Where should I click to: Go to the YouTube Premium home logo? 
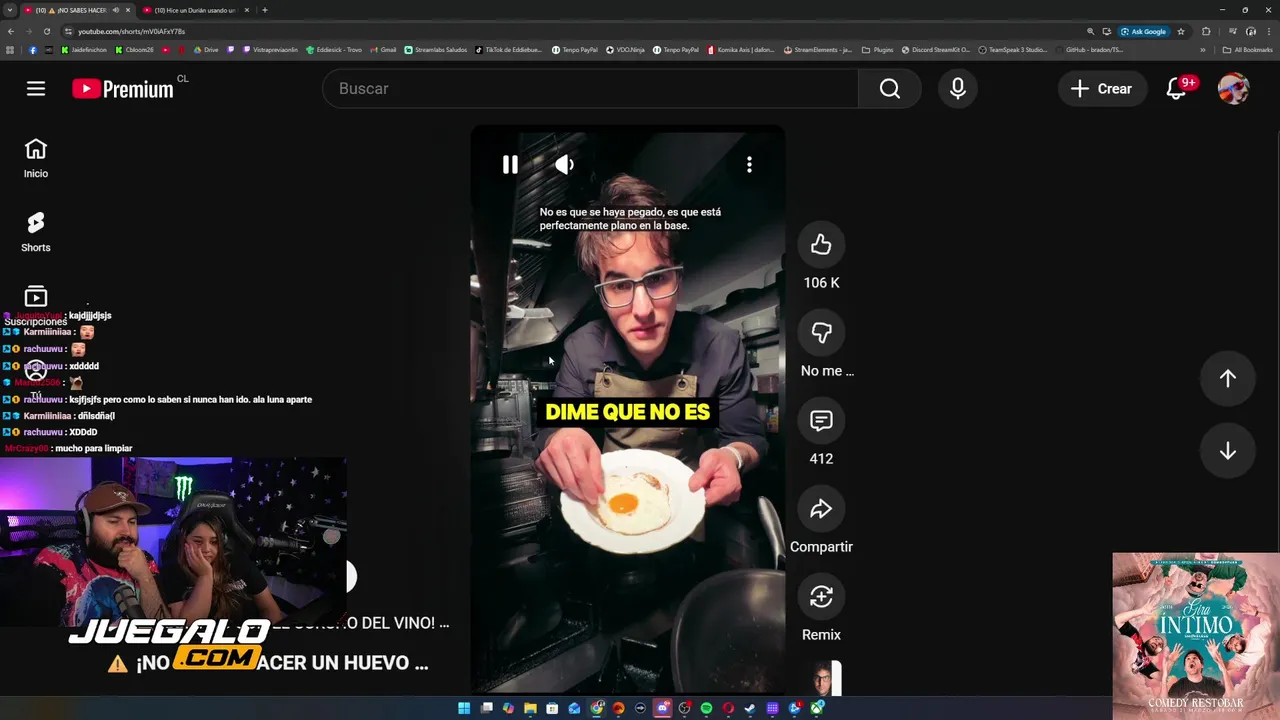(123, 89)
